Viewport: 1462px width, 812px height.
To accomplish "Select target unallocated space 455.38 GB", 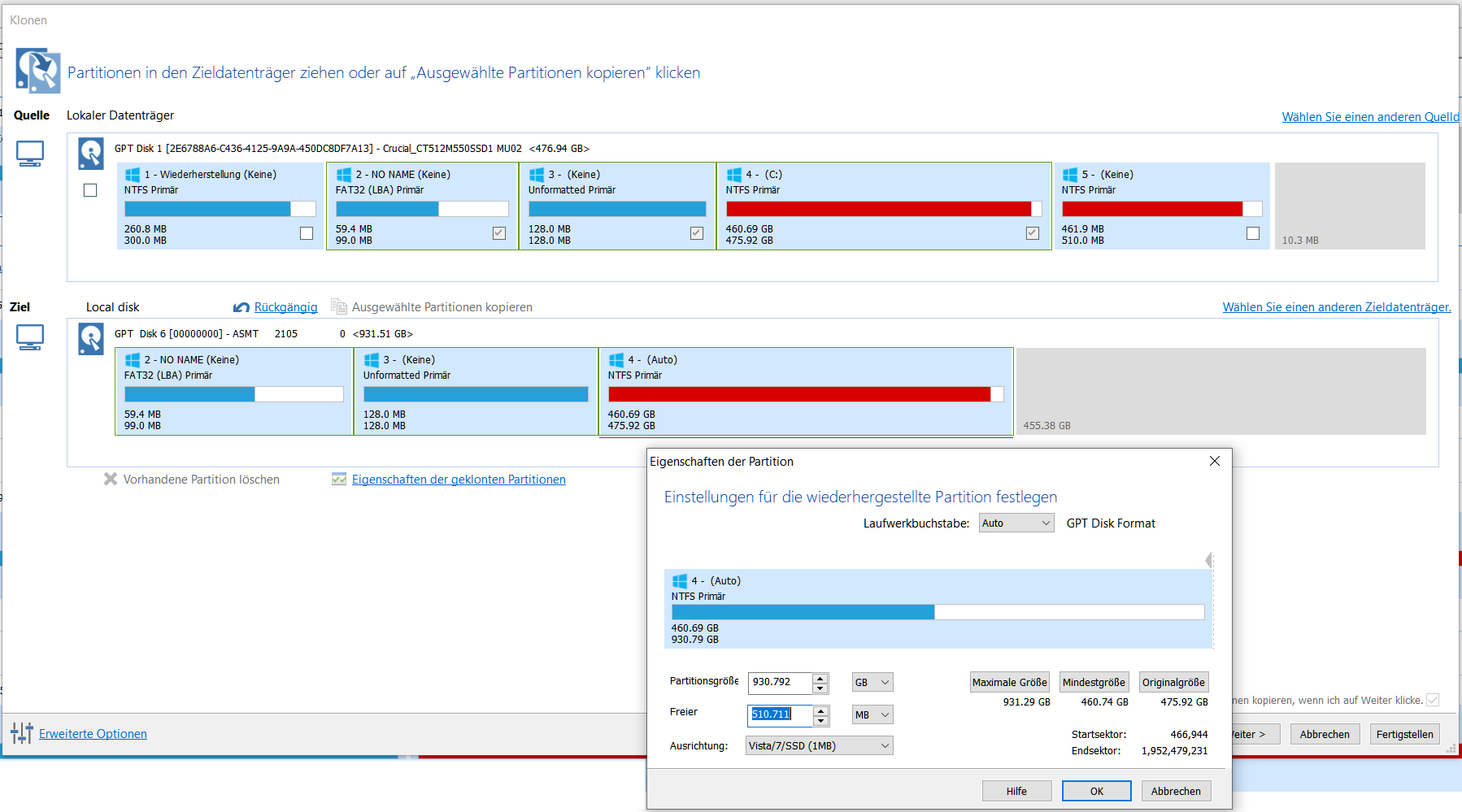I will click(1221, 392).
